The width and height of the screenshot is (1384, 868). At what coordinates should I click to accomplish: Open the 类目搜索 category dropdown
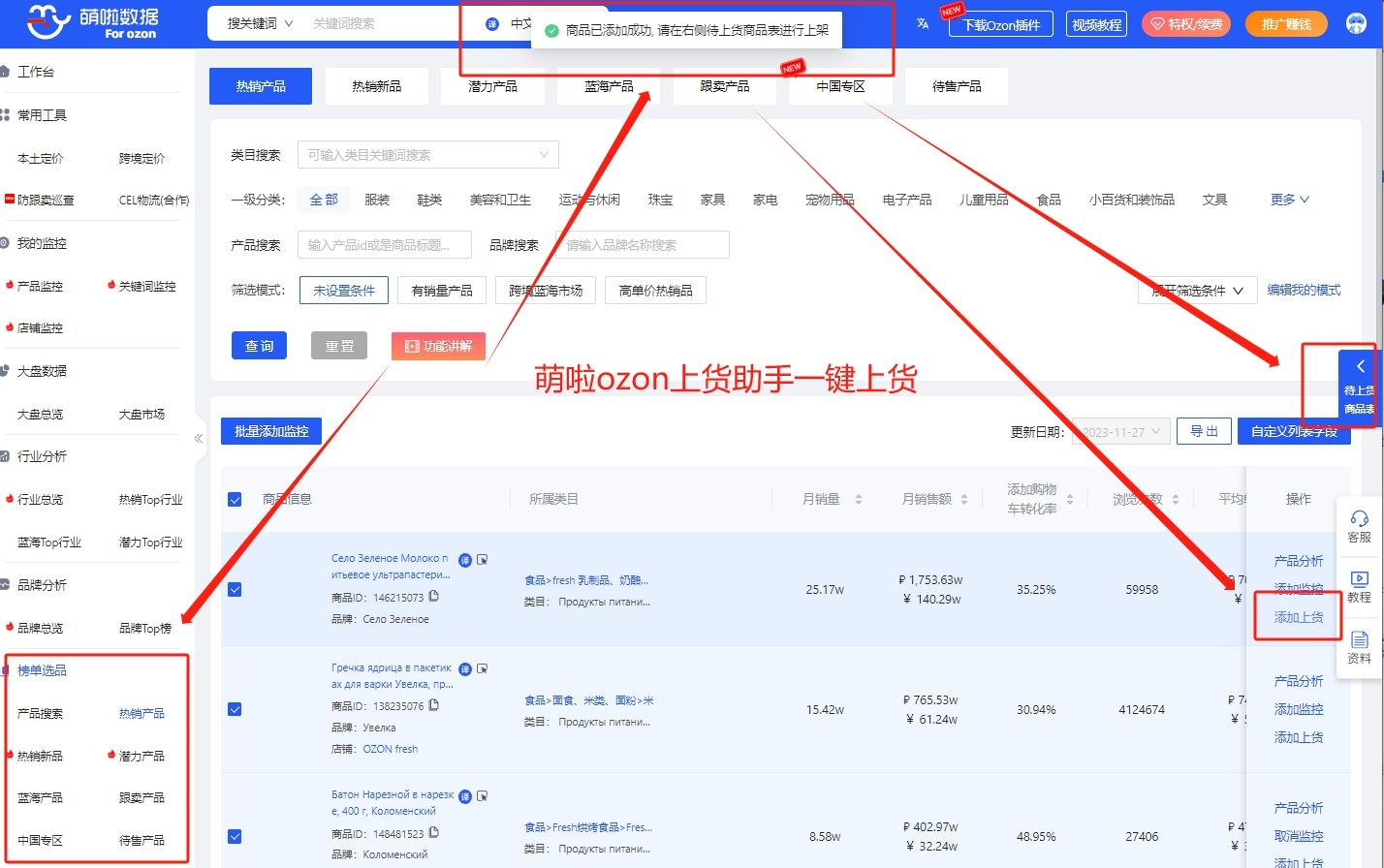coord(427,155)
